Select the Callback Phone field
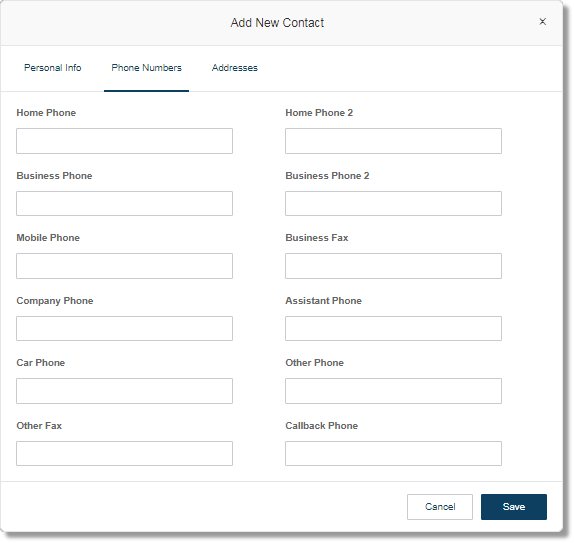The image size is (574, 543). coord(394,453)
